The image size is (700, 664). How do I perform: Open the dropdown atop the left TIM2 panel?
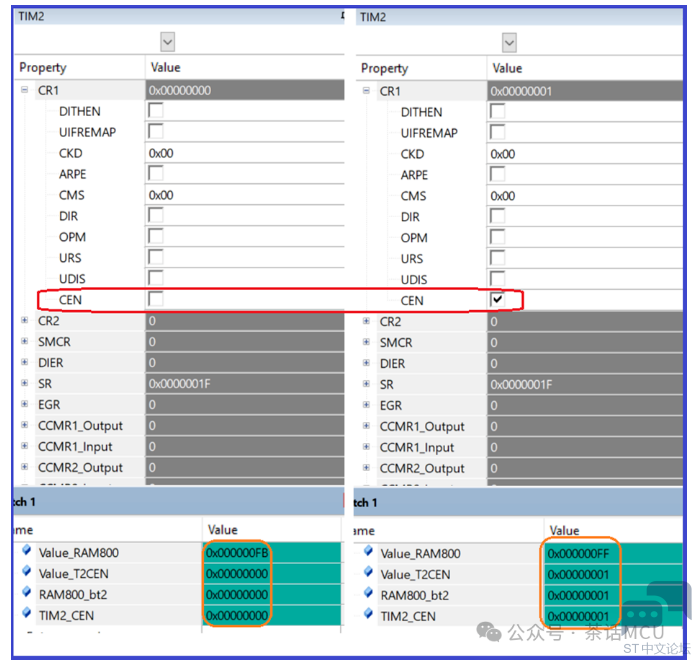point(167,42)
